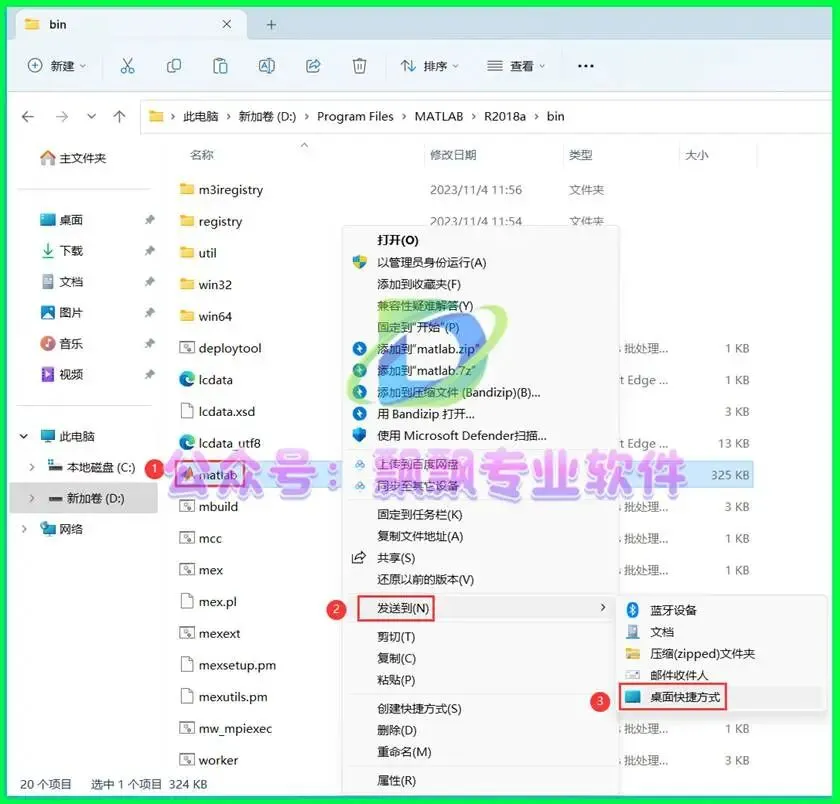Screen dimensions: 840x804
Task: Add a new tab with plus button
Action: (x=271, y=25)
